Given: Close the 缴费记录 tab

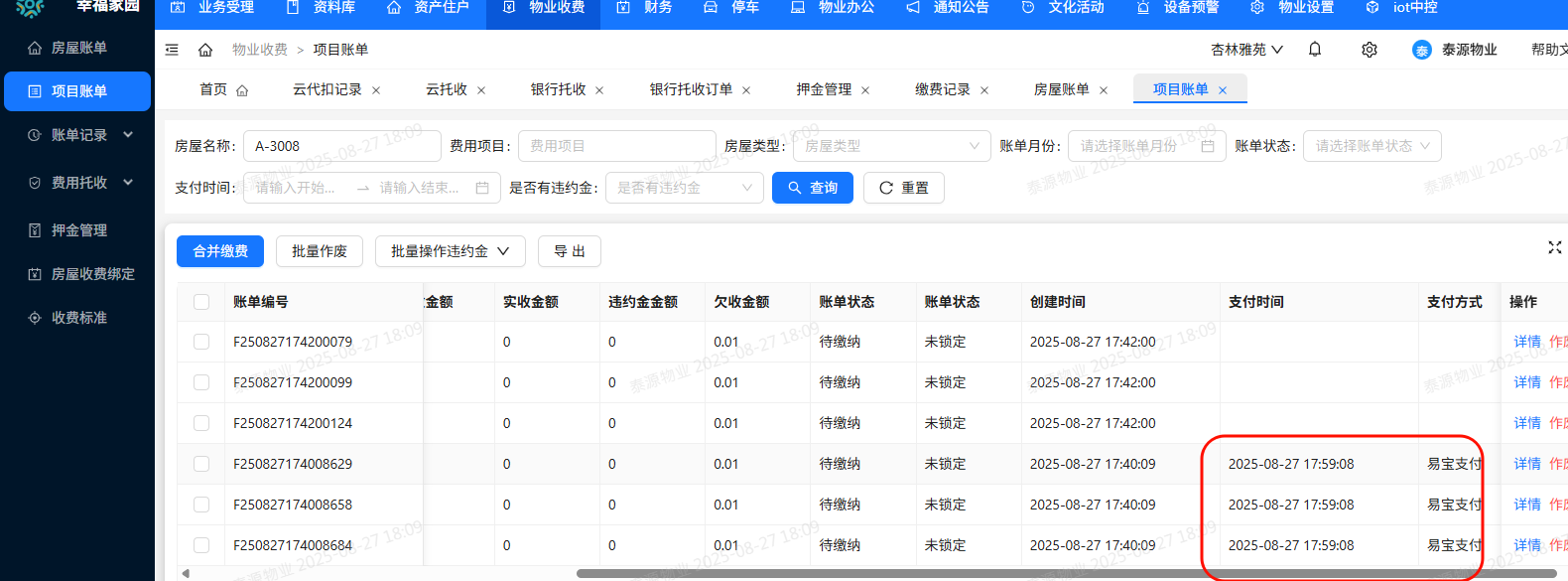Looking at the screenshot, I should [984, 90].
